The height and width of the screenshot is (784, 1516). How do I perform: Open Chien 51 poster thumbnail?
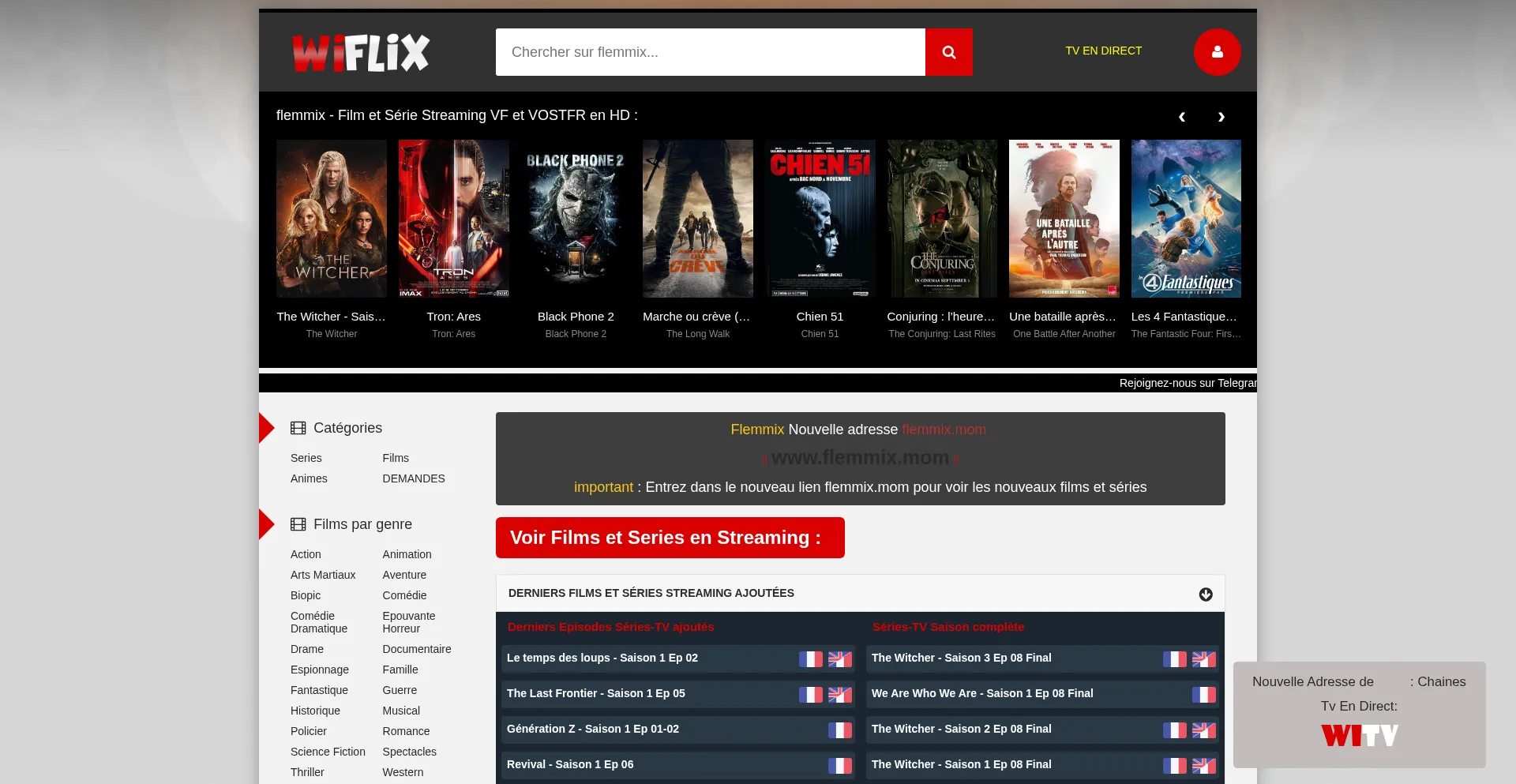tap(820, 219)
